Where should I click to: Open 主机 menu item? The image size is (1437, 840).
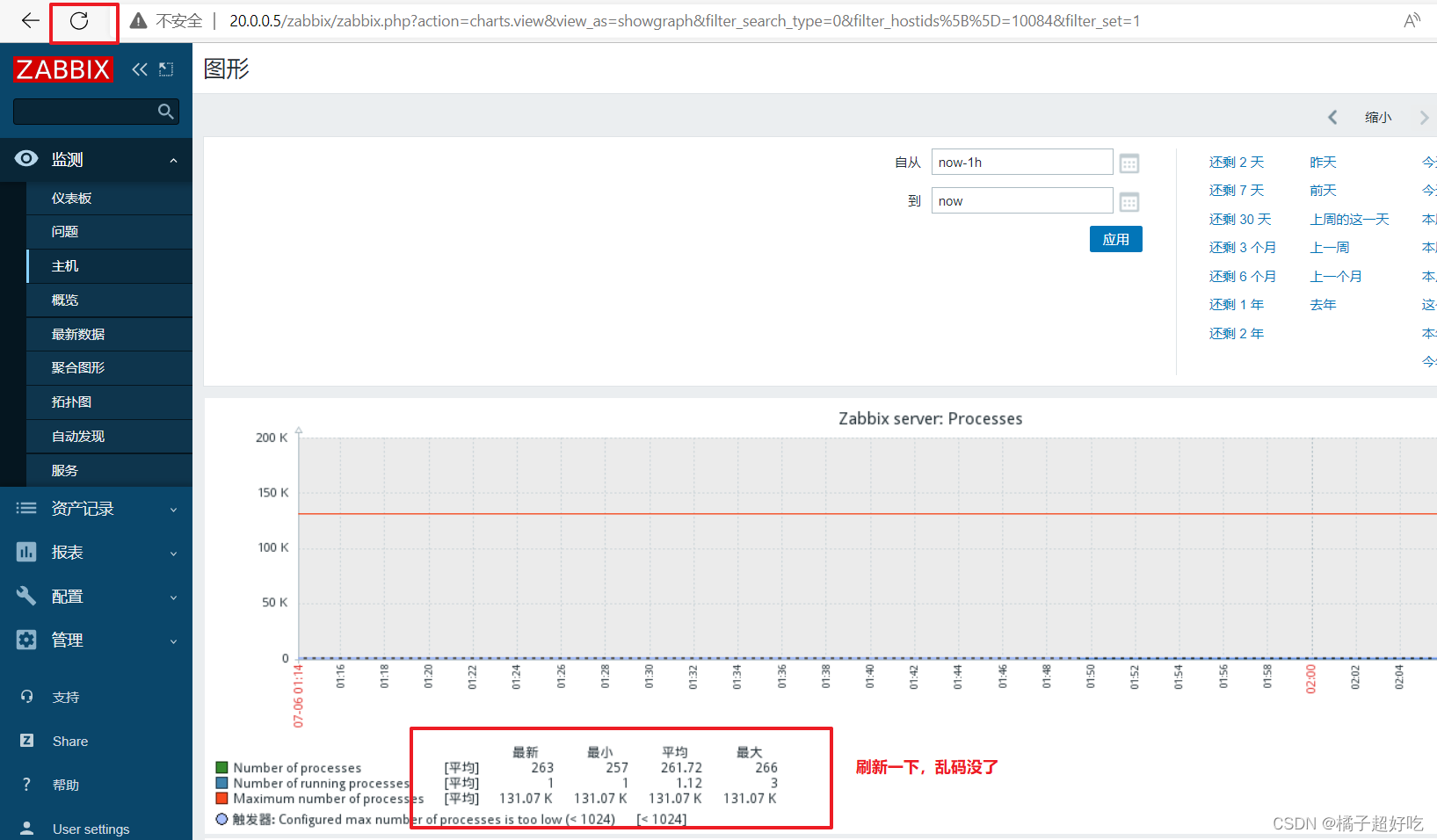pos(110,266)
